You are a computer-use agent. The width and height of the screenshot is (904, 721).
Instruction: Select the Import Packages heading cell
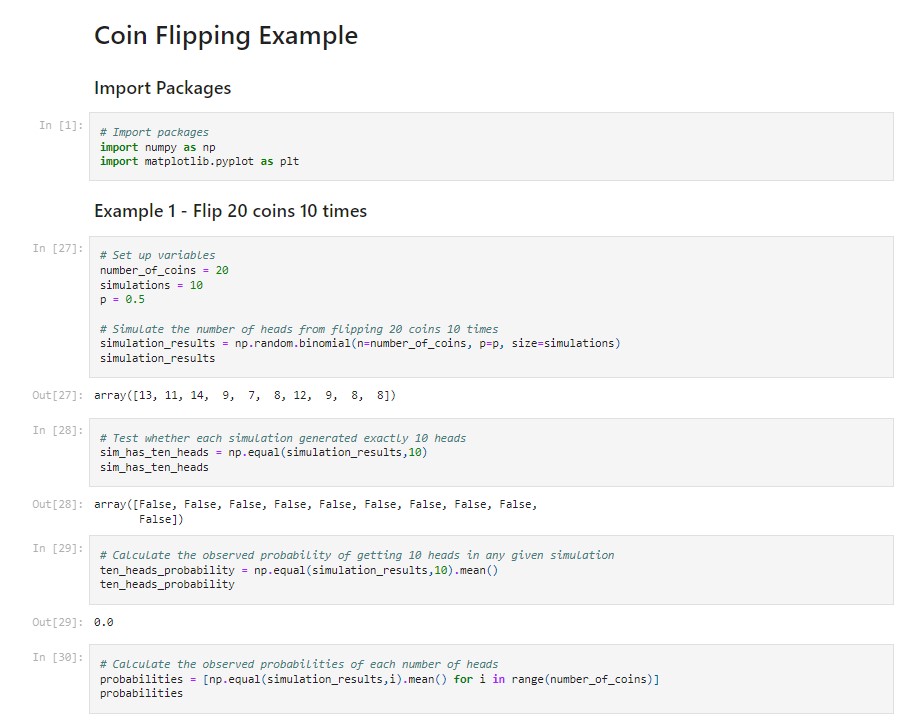[x=162, y=88]
